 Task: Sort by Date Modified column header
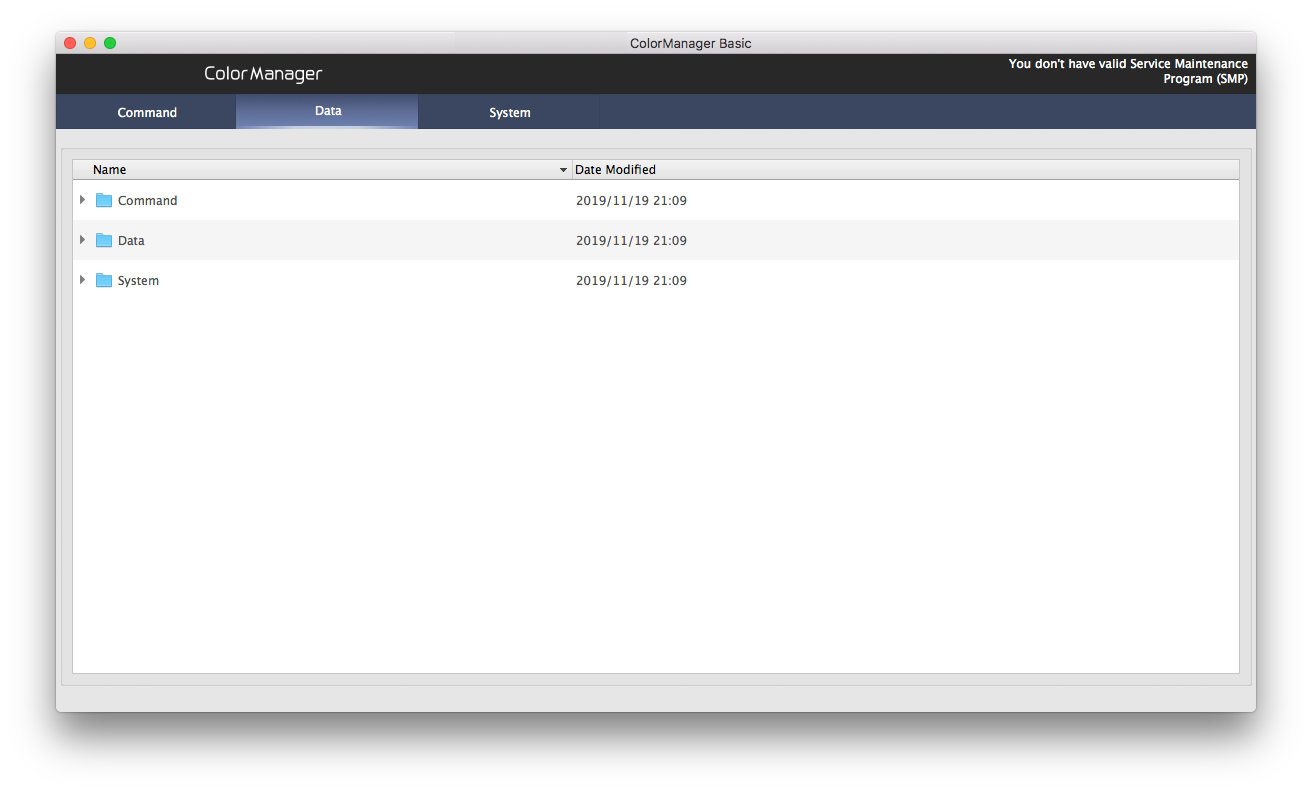click(x=615, y=170)
